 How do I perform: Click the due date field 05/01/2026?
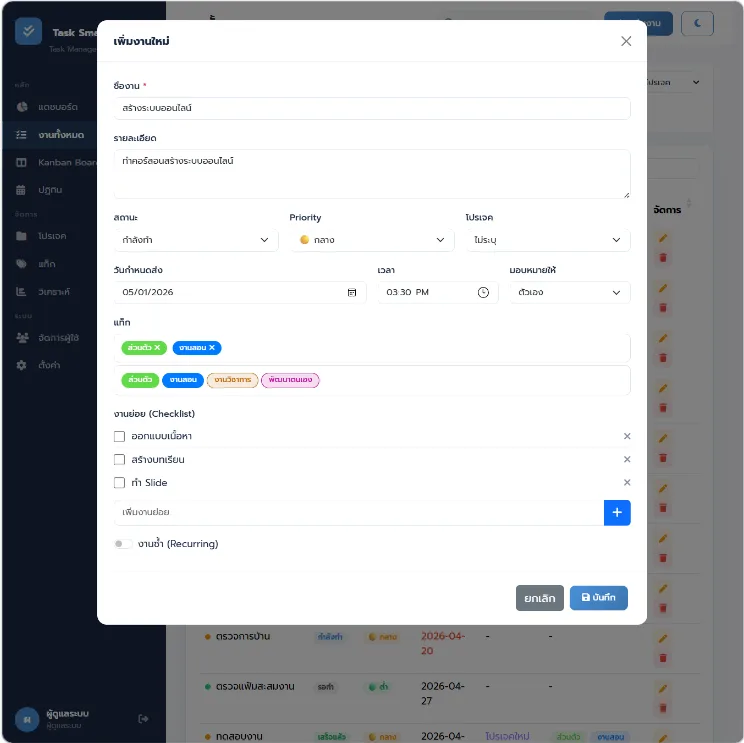click(x=240, y=292)
